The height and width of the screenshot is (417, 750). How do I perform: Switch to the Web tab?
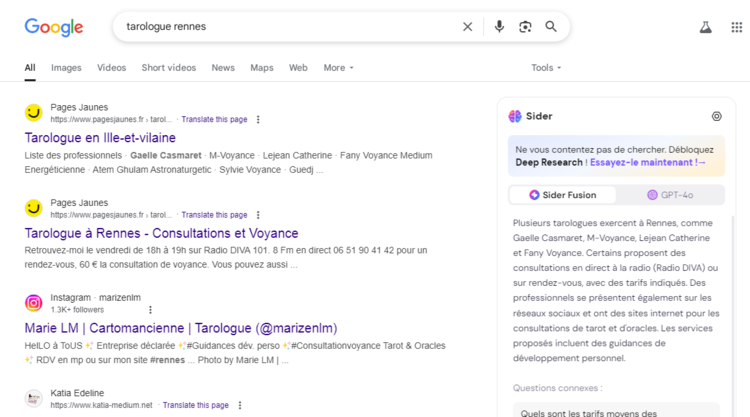298,68
